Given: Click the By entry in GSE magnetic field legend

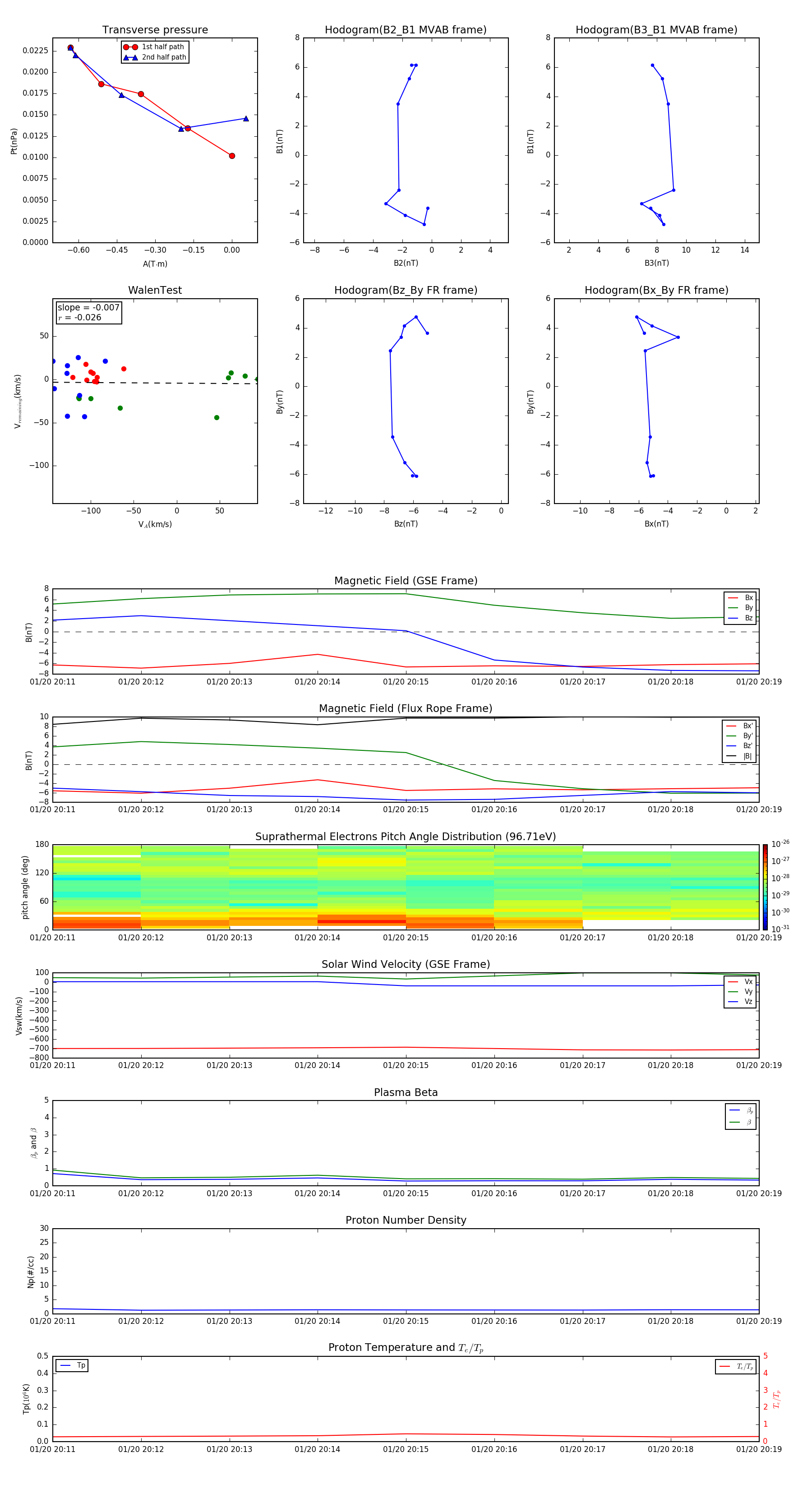Looking at the screenshot, I should pos(740,608).
